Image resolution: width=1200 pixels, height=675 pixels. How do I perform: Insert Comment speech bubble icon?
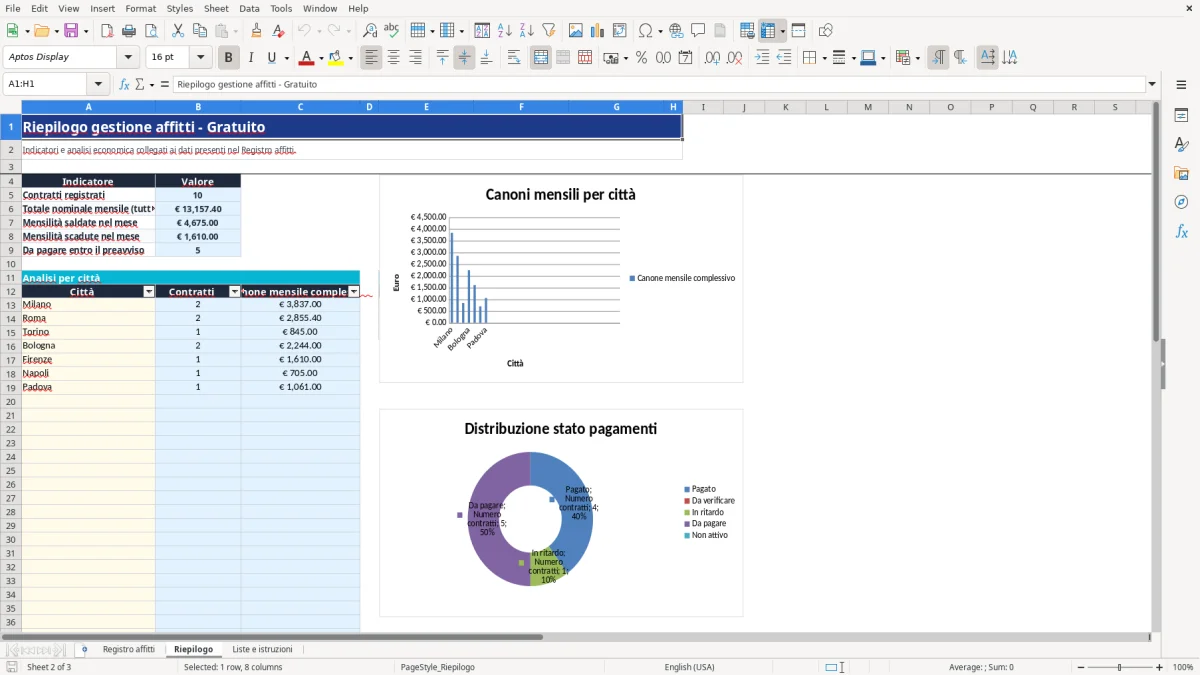click(698, 31)
